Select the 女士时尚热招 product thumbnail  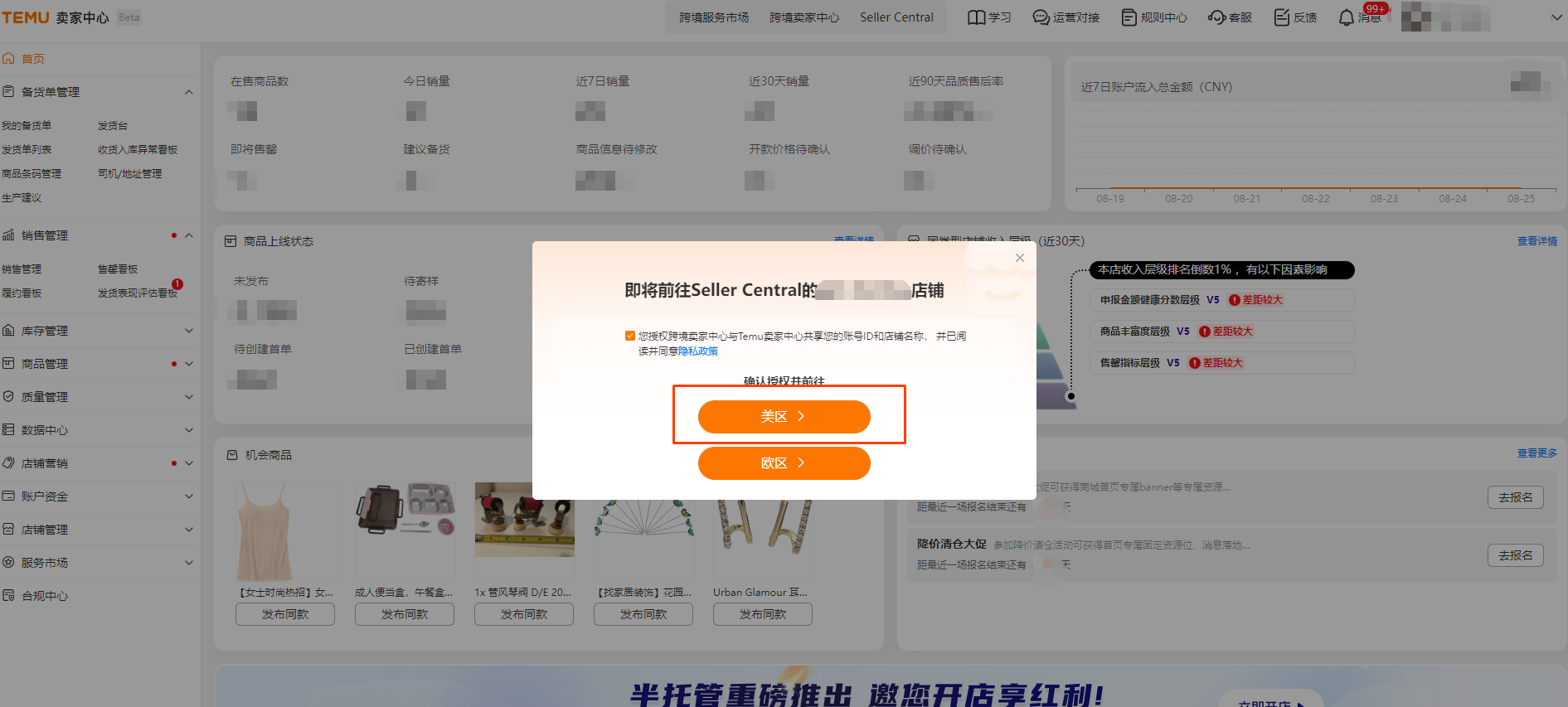(285, 532)
